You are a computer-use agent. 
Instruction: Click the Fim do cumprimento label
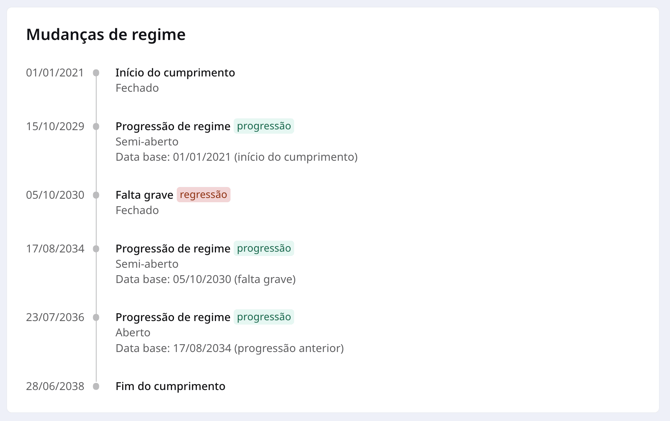point(170,386)
